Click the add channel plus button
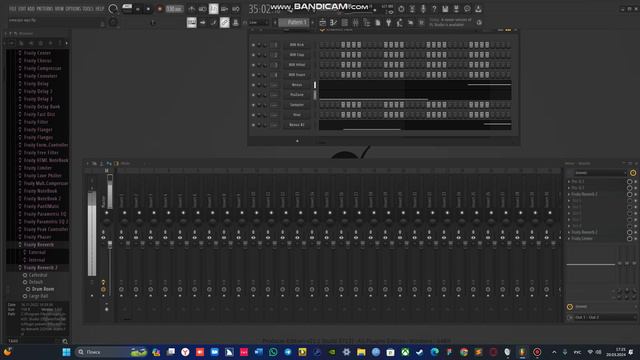This screenshot has width=640, height=360. [297, 141]
